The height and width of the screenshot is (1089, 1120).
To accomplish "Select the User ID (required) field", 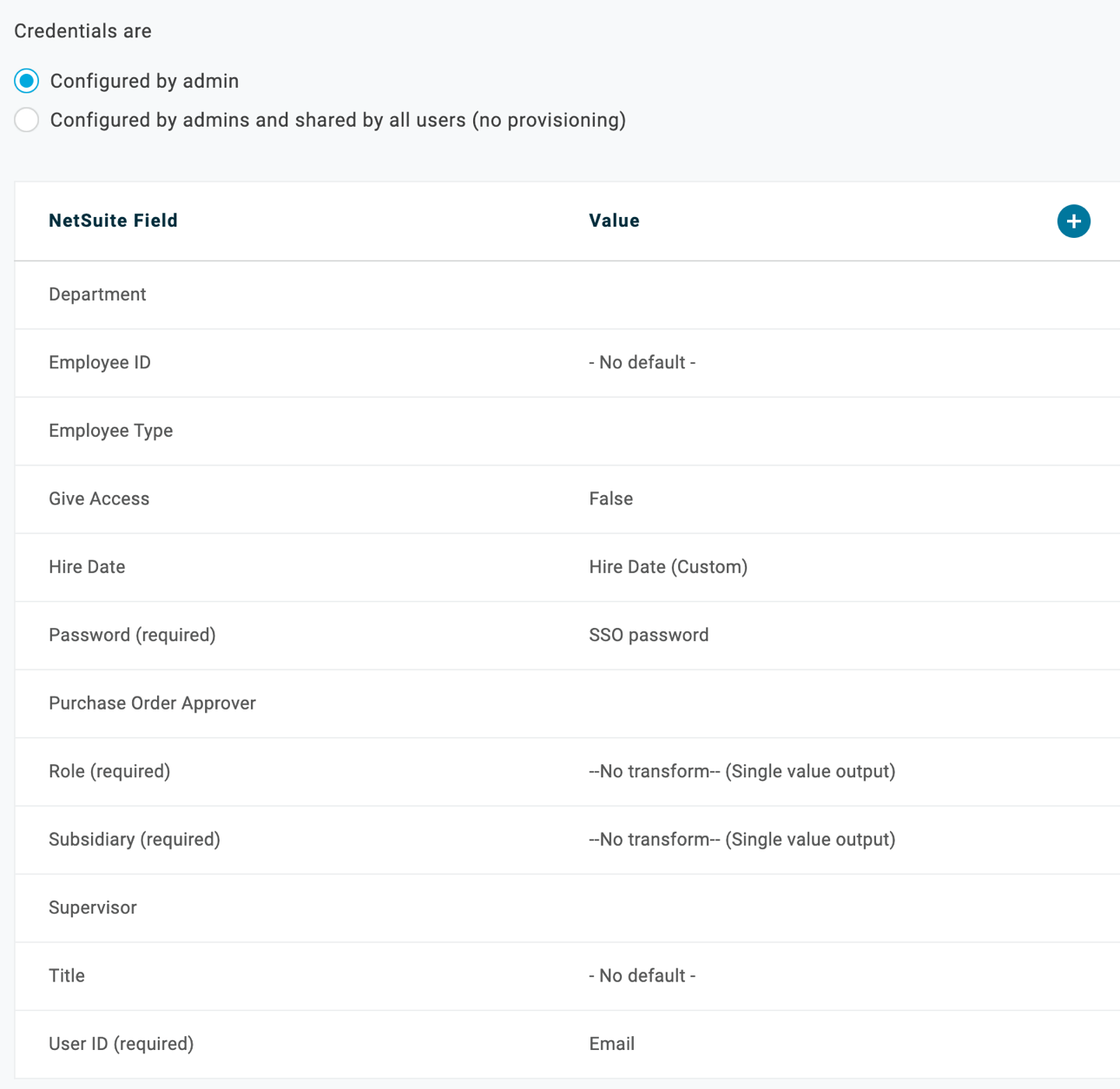I will point(121,1044).
